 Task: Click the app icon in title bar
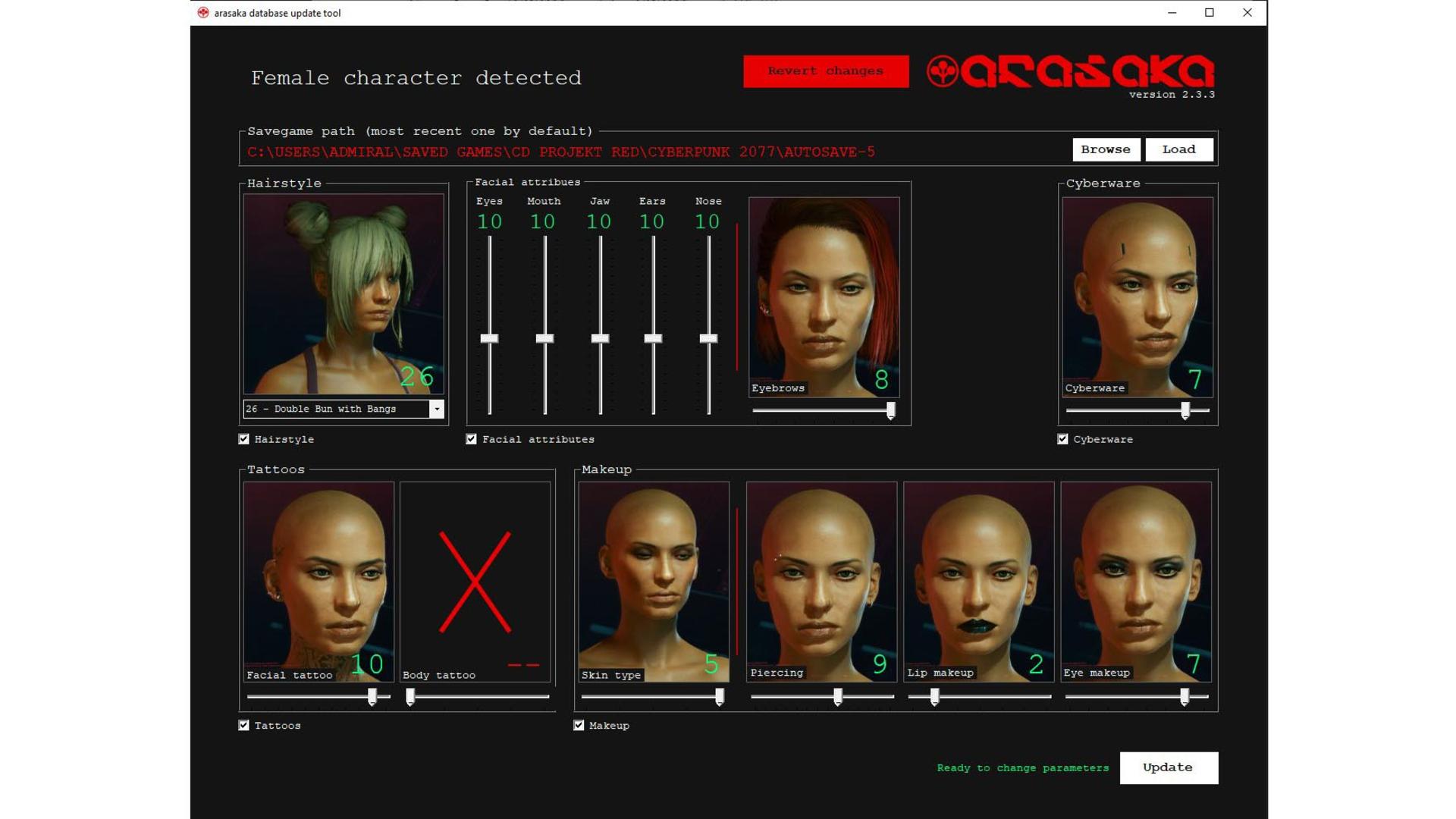[203, 13]
